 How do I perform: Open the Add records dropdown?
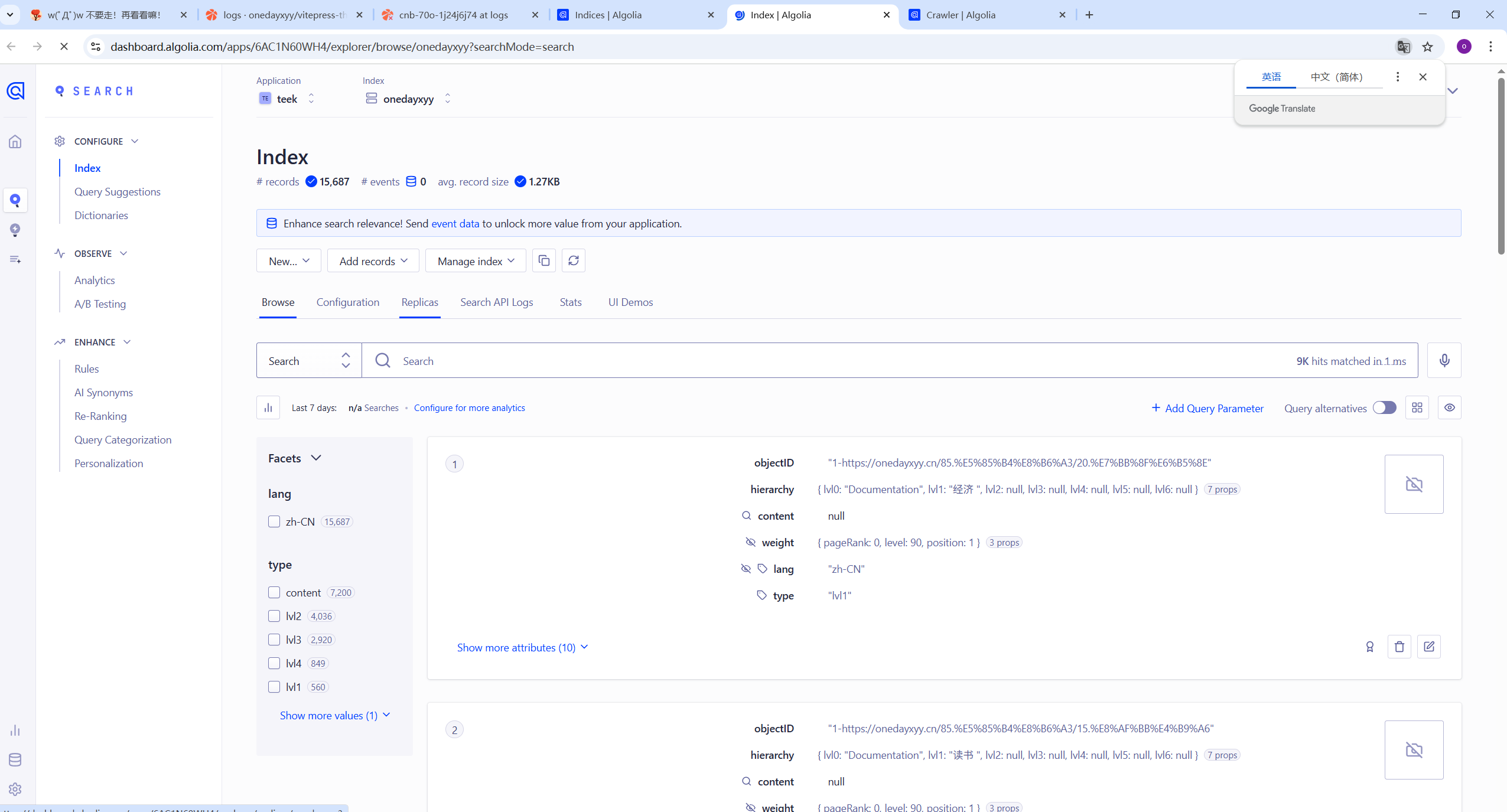click(373, 260)
